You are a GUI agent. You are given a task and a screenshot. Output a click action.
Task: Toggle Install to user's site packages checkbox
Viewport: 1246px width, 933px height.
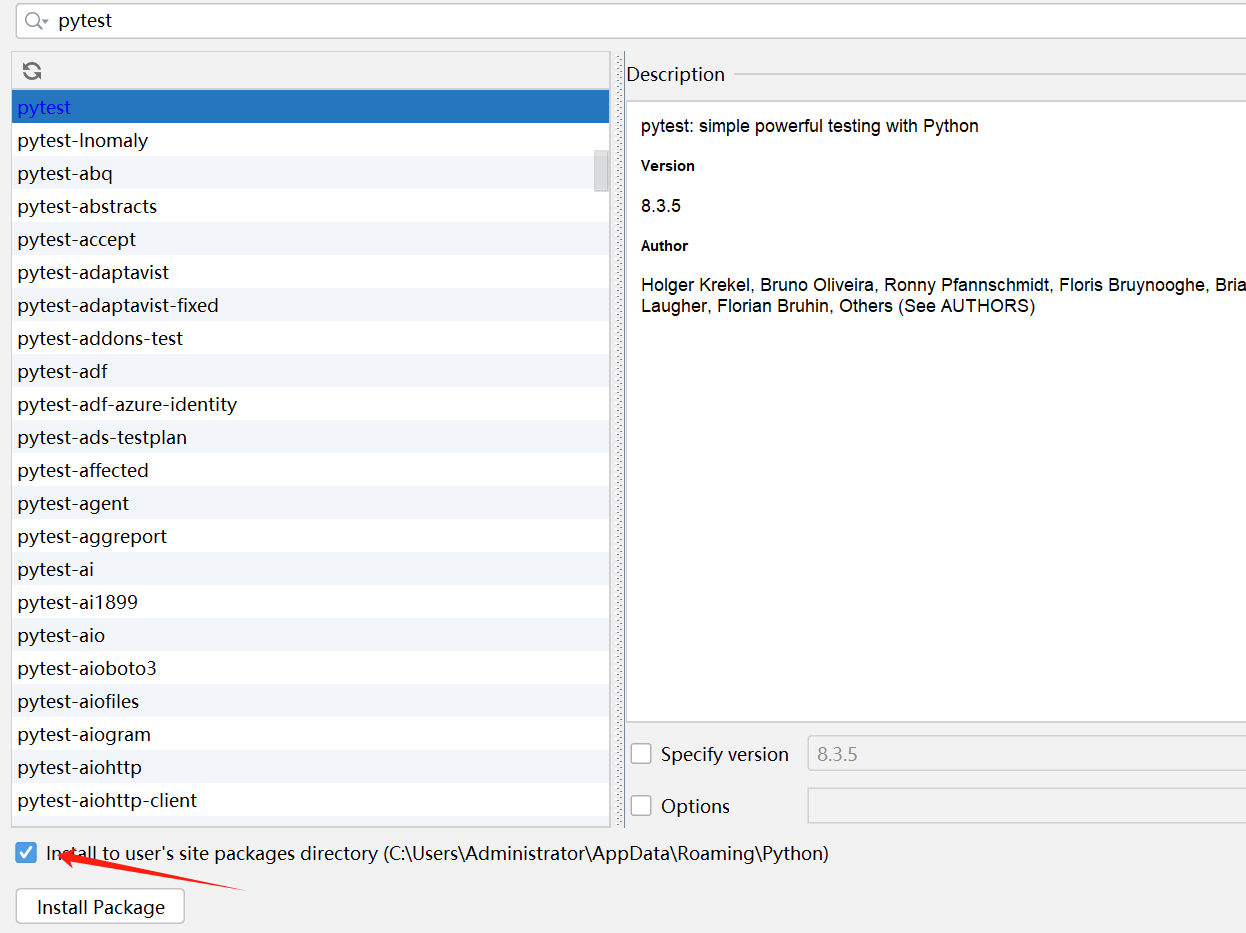coord(26,853)
